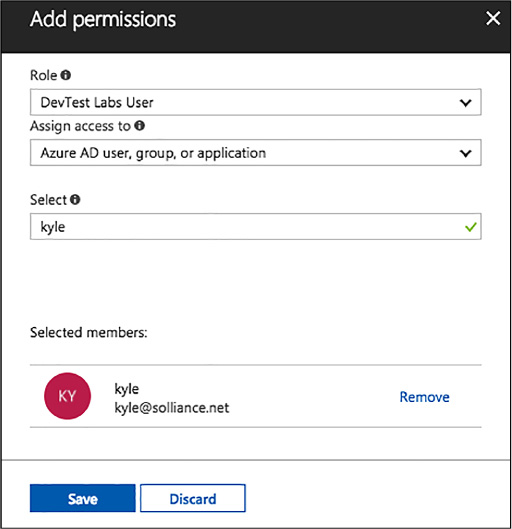Click the Add permissions title
Screen dimensions: 512x529
point(103,19)
